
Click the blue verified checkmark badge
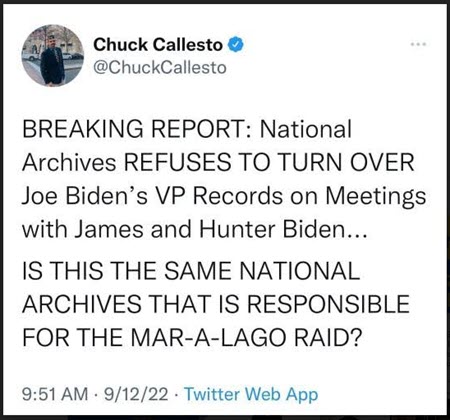(x=236, y=44)
